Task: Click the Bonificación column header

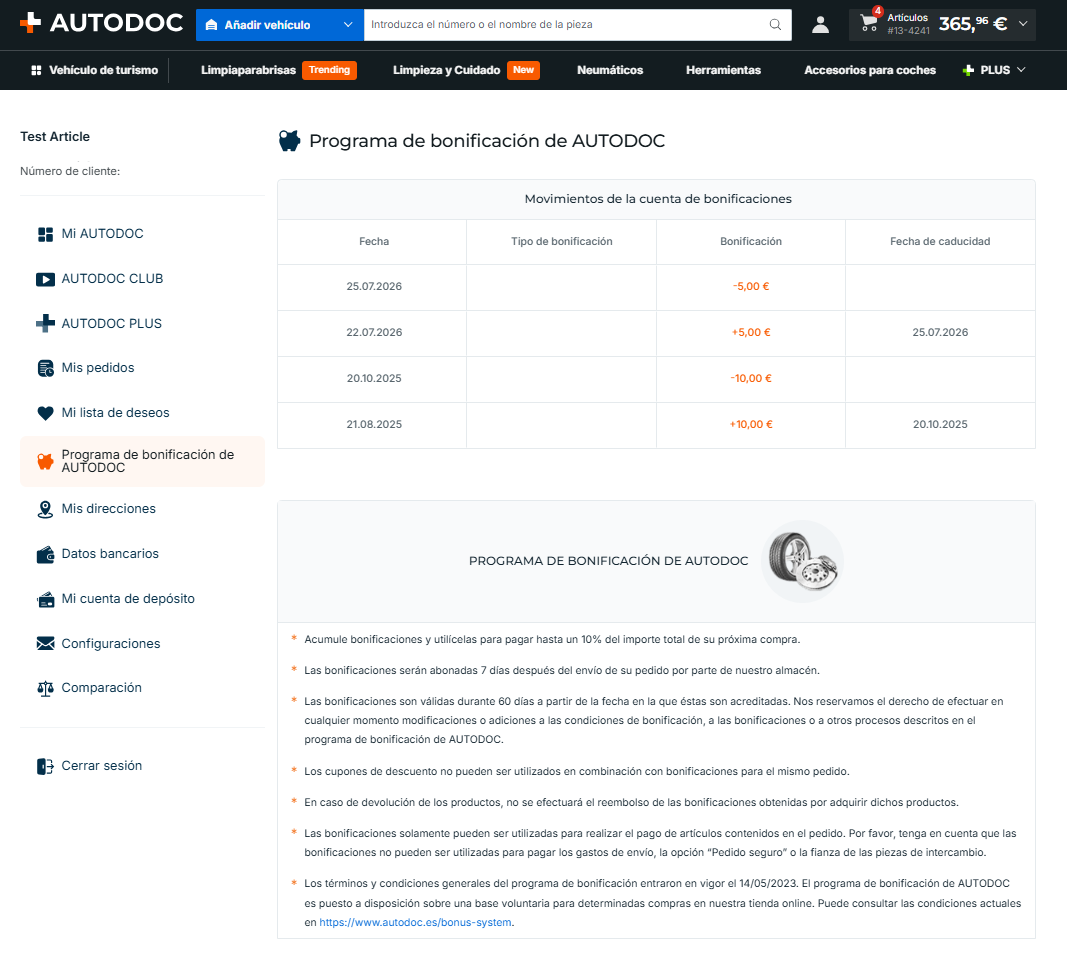Action: (x=751, y=242)
